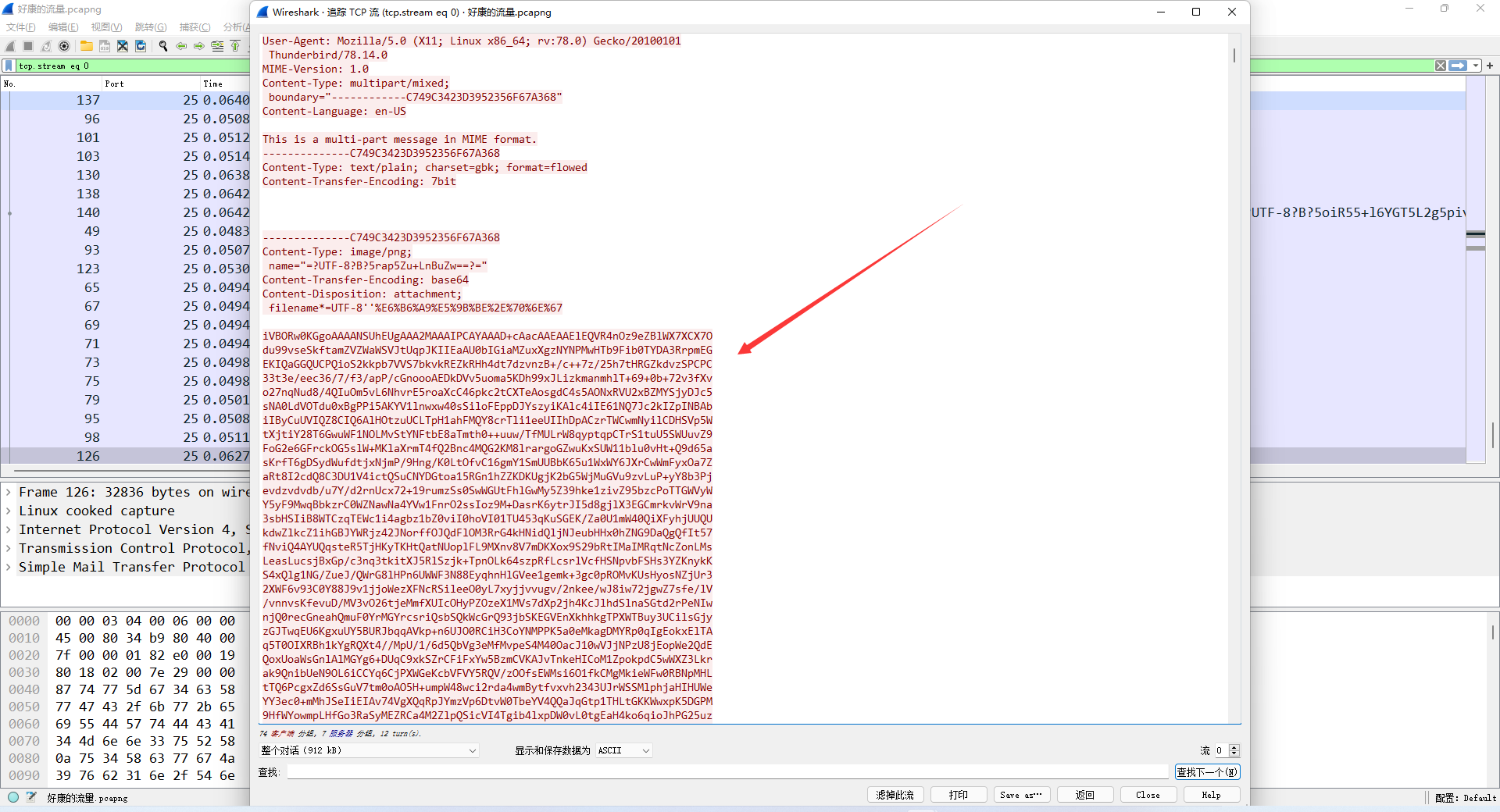1500x812 pixels.
Task: Reload the capture file icon
Action: tap(141, 46)
